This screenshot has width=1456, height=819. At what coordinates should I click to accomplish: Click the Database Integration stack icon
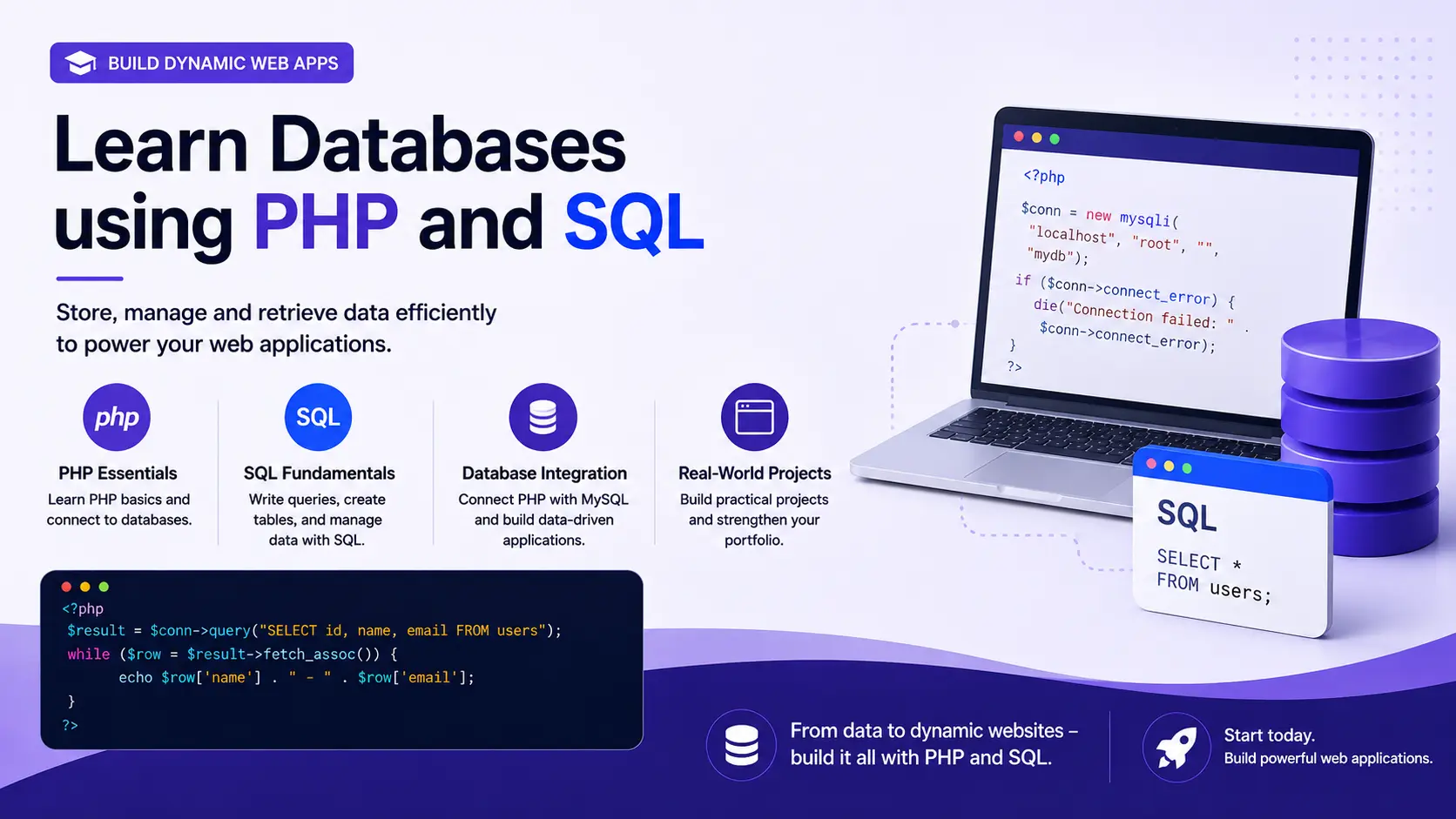click(543, 417)
